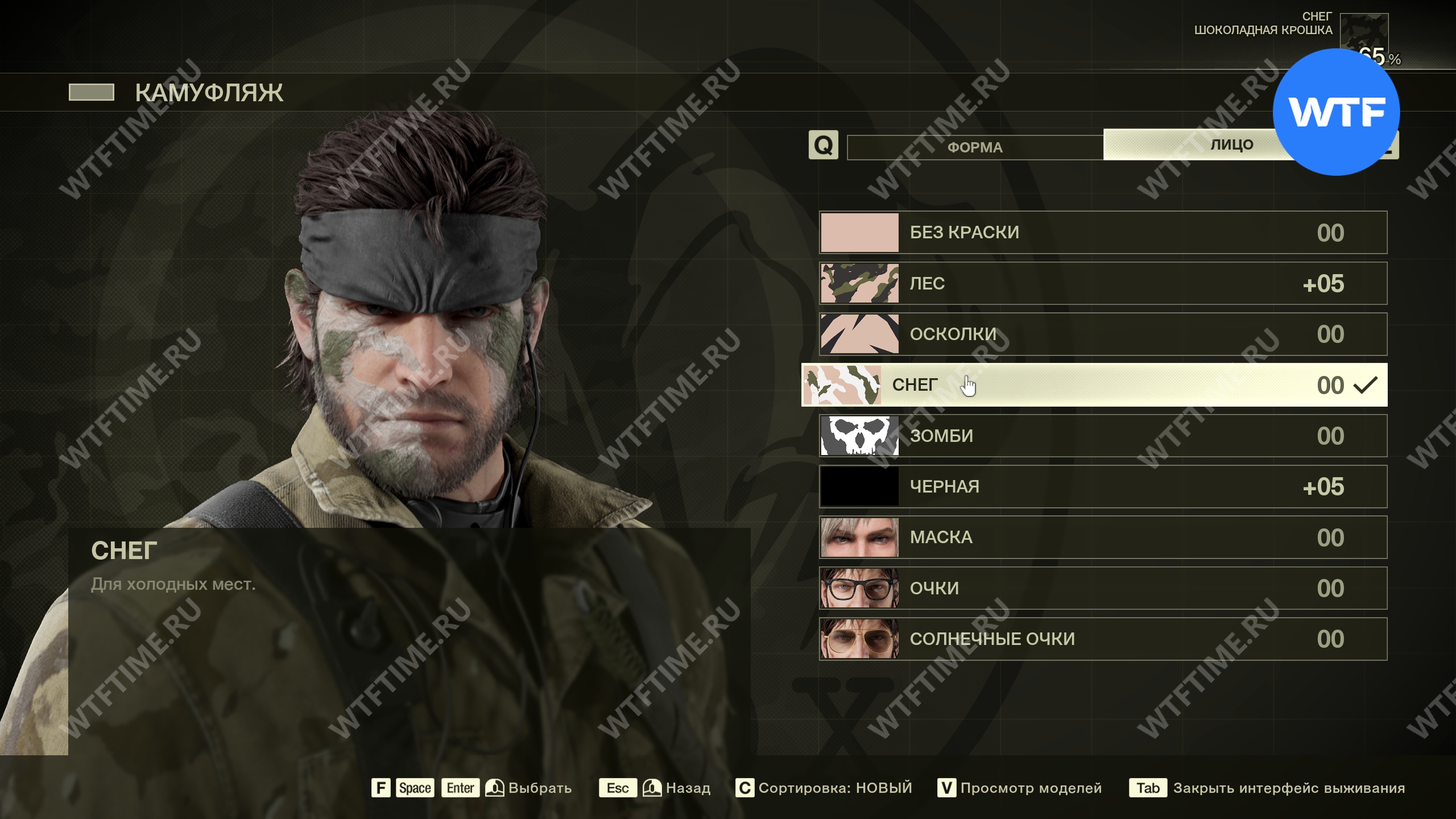This screenshot has width=1456, height=819.
Task: Choose the Zombie skull face icon
Action: click(859, 436)
